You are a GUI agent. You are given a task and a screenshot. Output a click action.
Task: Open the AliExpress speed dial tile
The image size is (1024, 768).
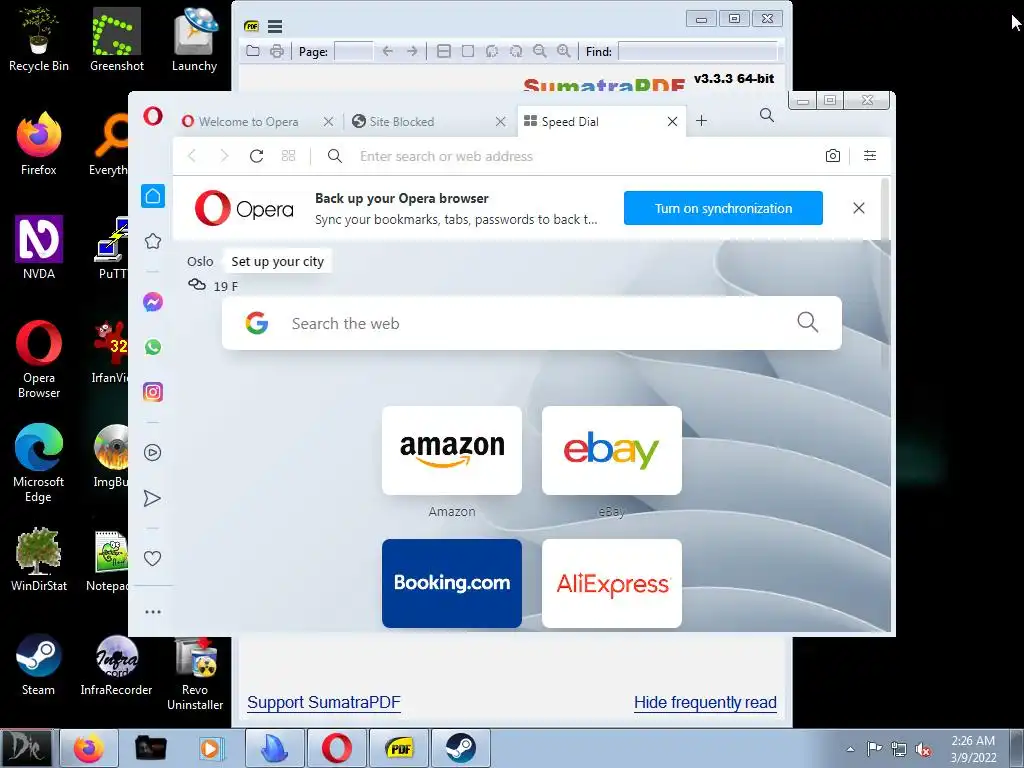[x=612, y=583]
